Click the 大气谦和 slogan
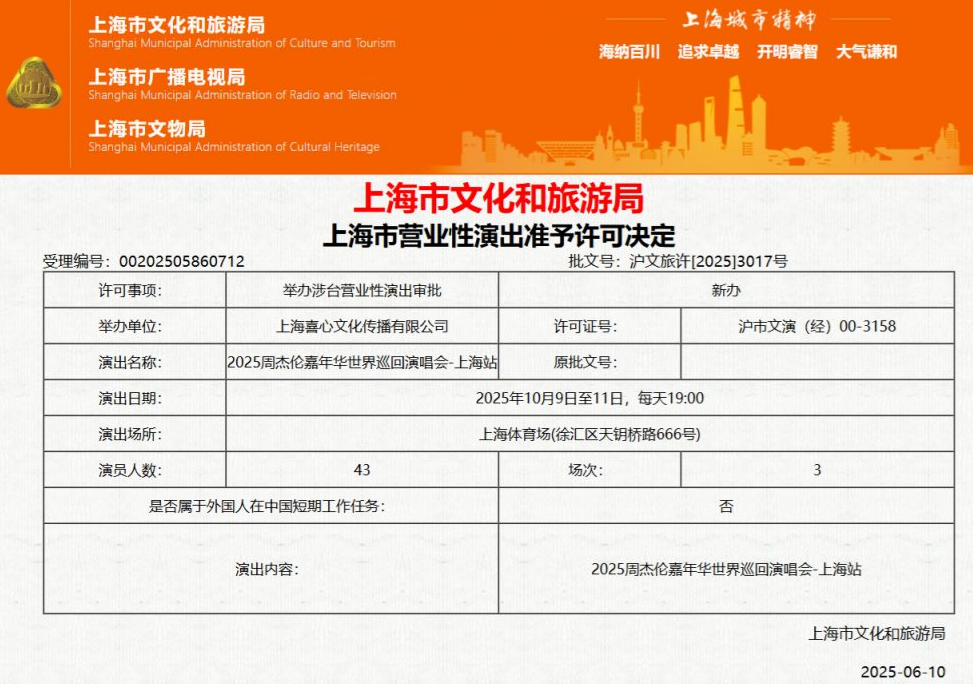973x684 pixels. [866, 52]
